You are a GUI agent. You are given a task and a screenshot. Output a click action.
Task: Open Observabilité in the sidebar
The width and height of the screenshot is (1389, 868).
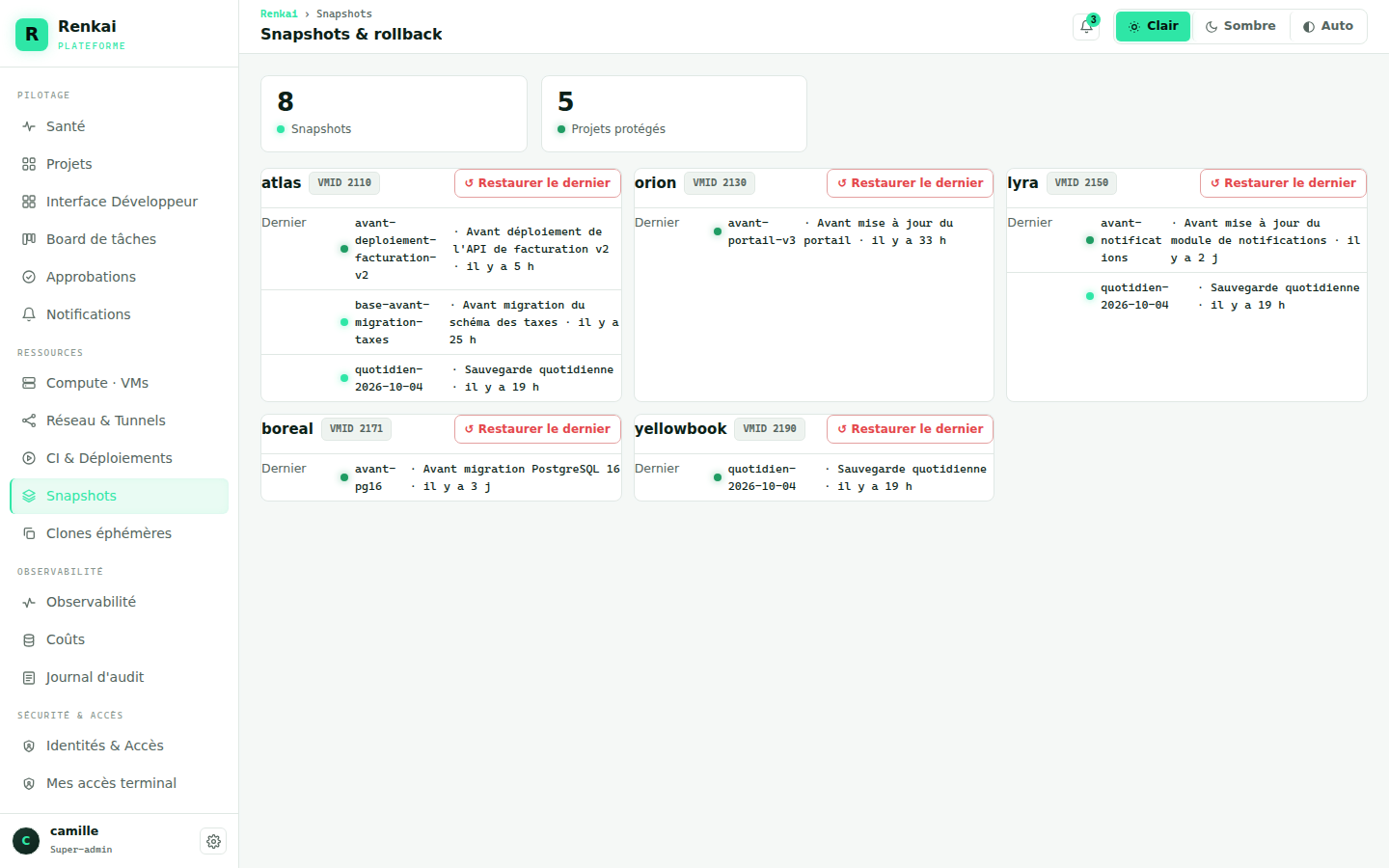click(x=119, y=602)
